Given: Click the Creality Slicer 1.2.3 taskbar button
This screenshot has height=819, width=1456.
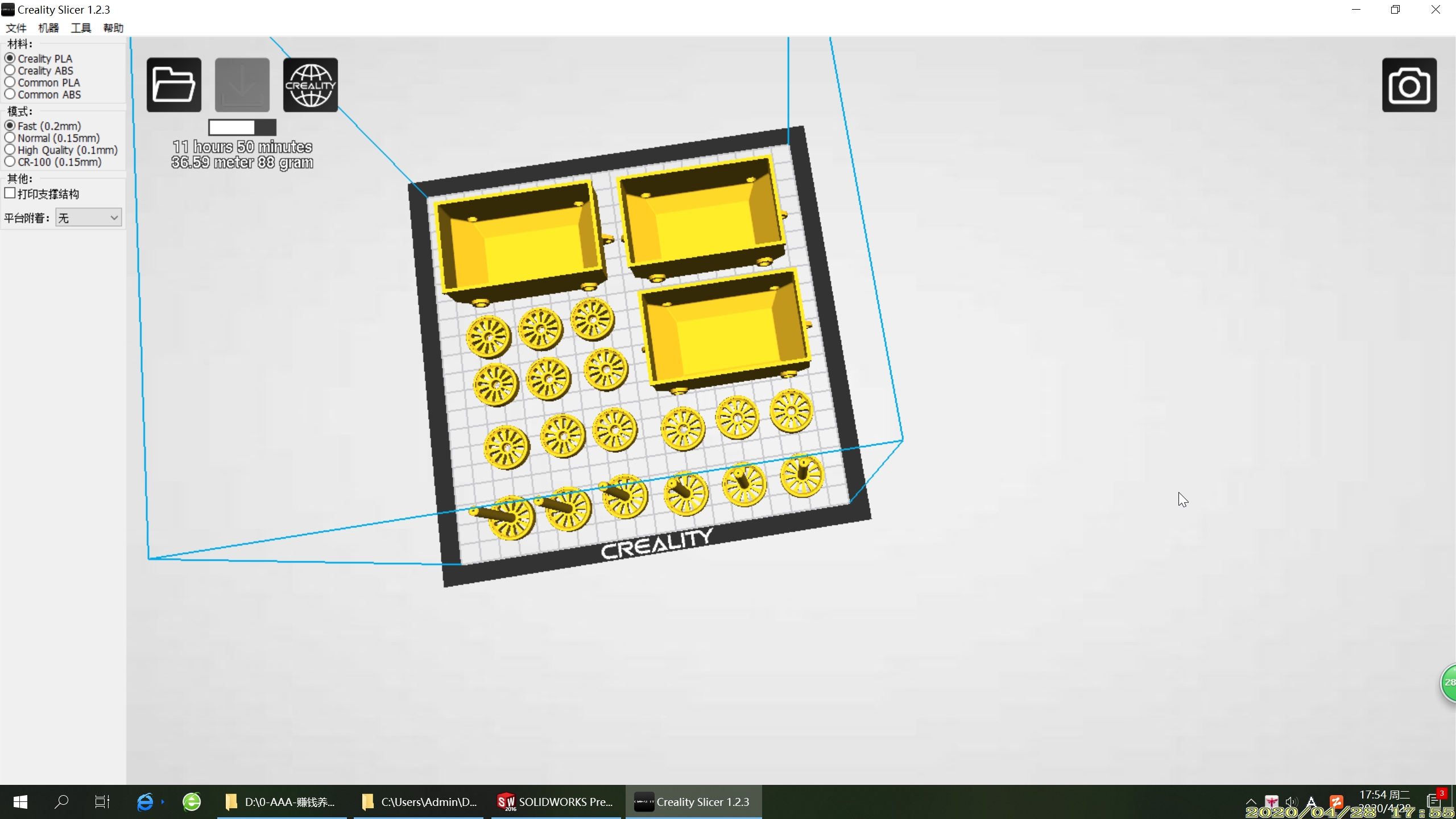Looking at the screenshot, I should click(694, 802).
